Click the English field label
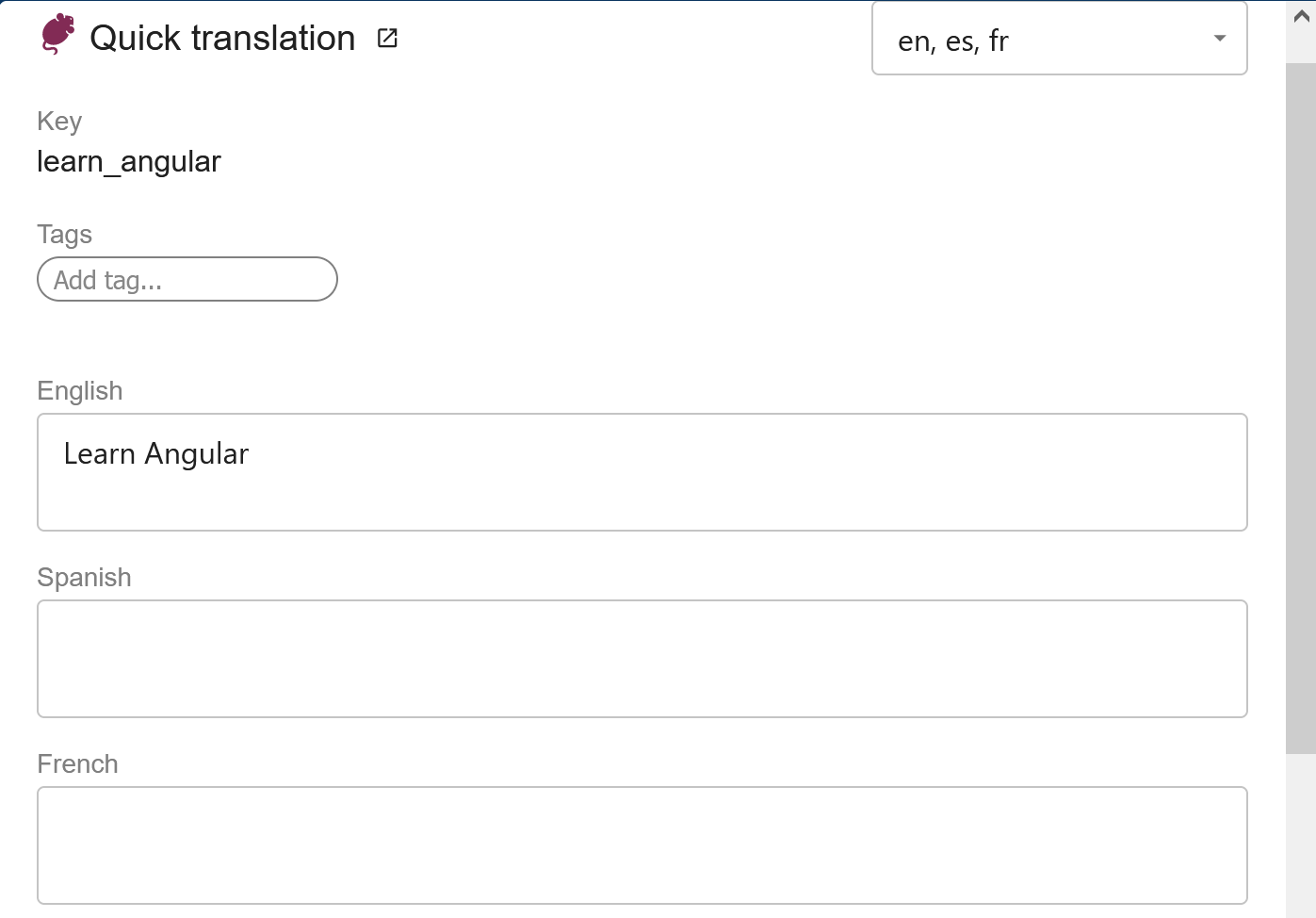This screenshot has width=1316, height=918. point(79,390)
